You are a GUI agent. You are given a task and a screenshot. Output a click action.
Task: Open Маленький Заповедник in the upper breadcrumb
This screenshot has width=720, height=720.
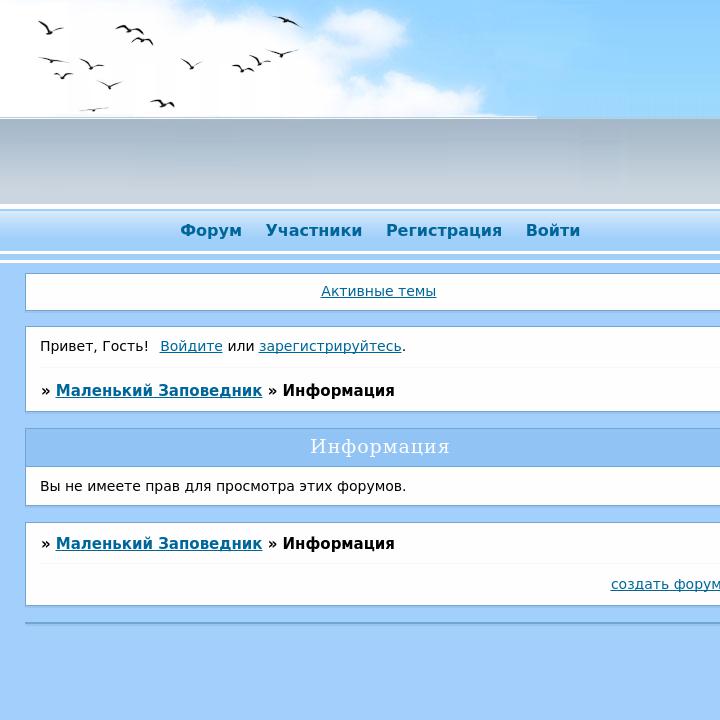tap(159, 390)
